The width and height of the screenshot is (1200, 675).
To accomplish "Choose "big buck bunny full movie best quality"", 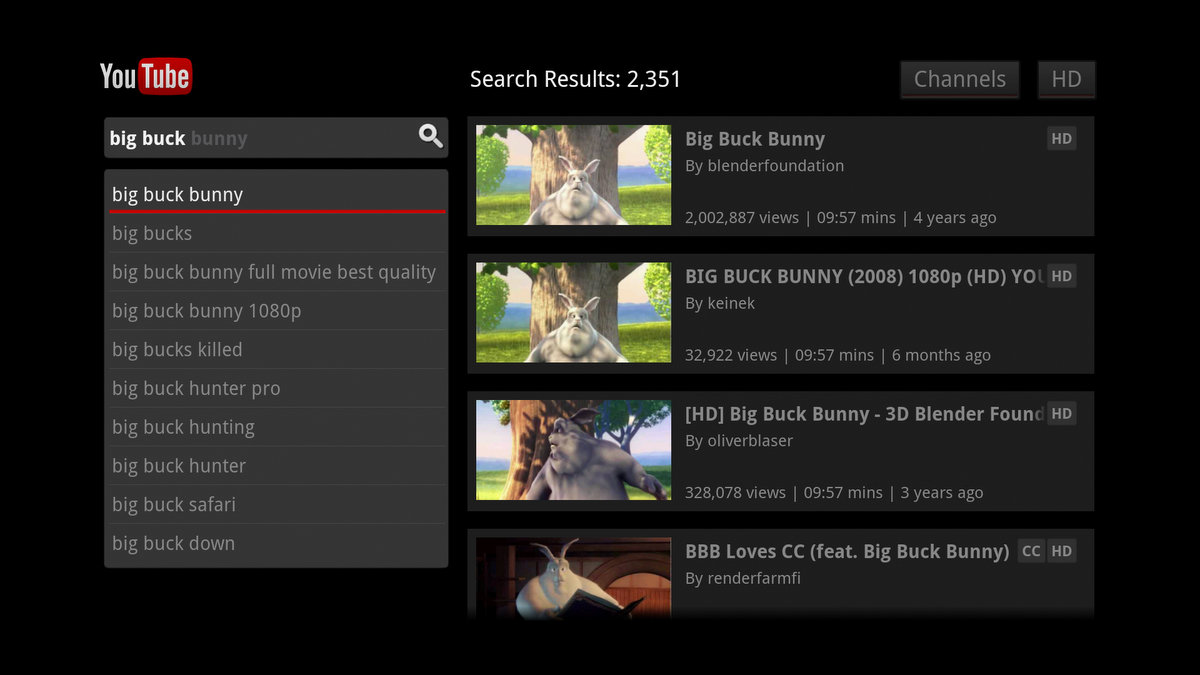I will 276,272.
